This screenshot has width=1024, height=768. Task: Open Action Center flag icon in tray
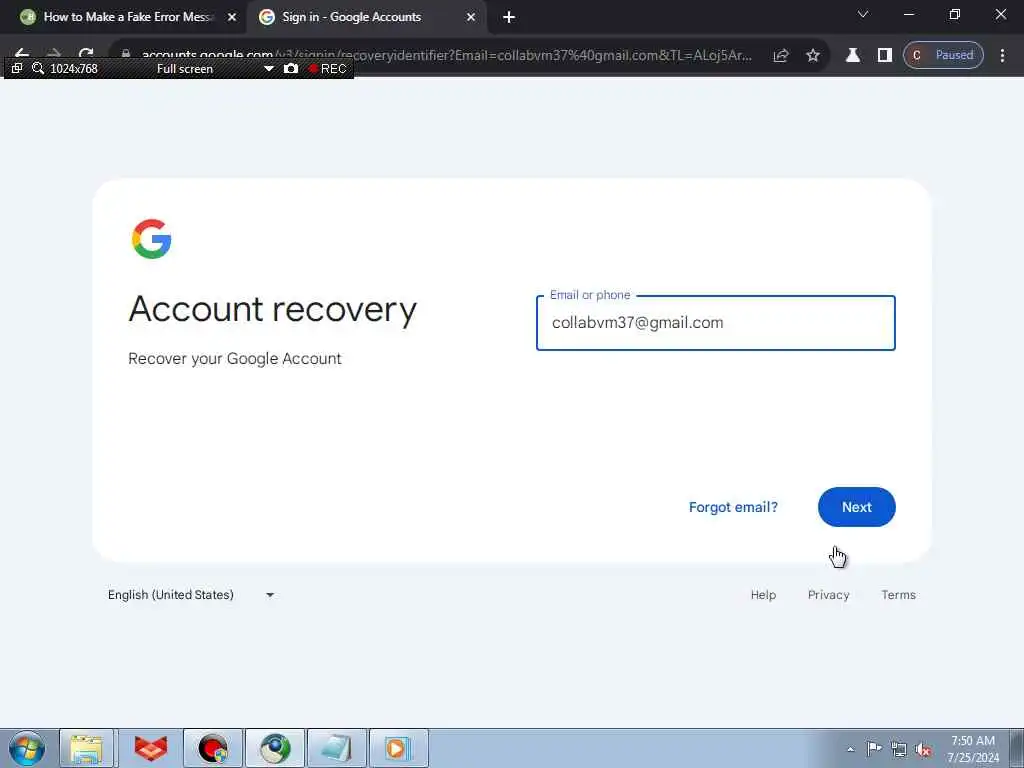[x=874, y=748]
